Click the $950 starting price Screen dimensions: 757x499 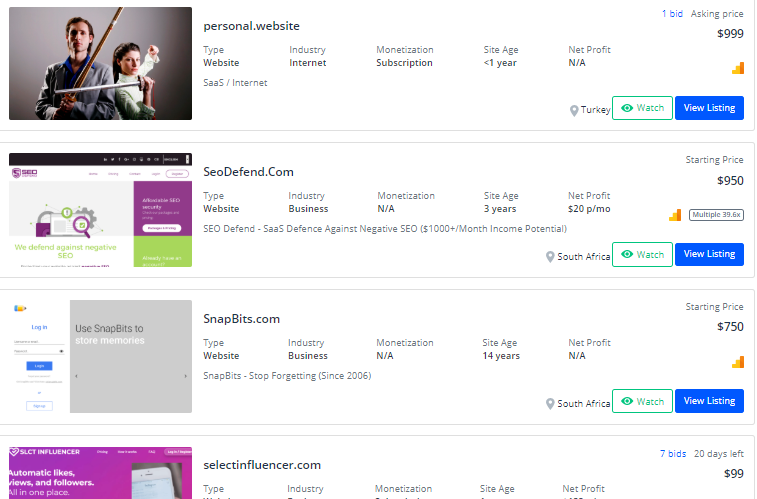(730, 180)
